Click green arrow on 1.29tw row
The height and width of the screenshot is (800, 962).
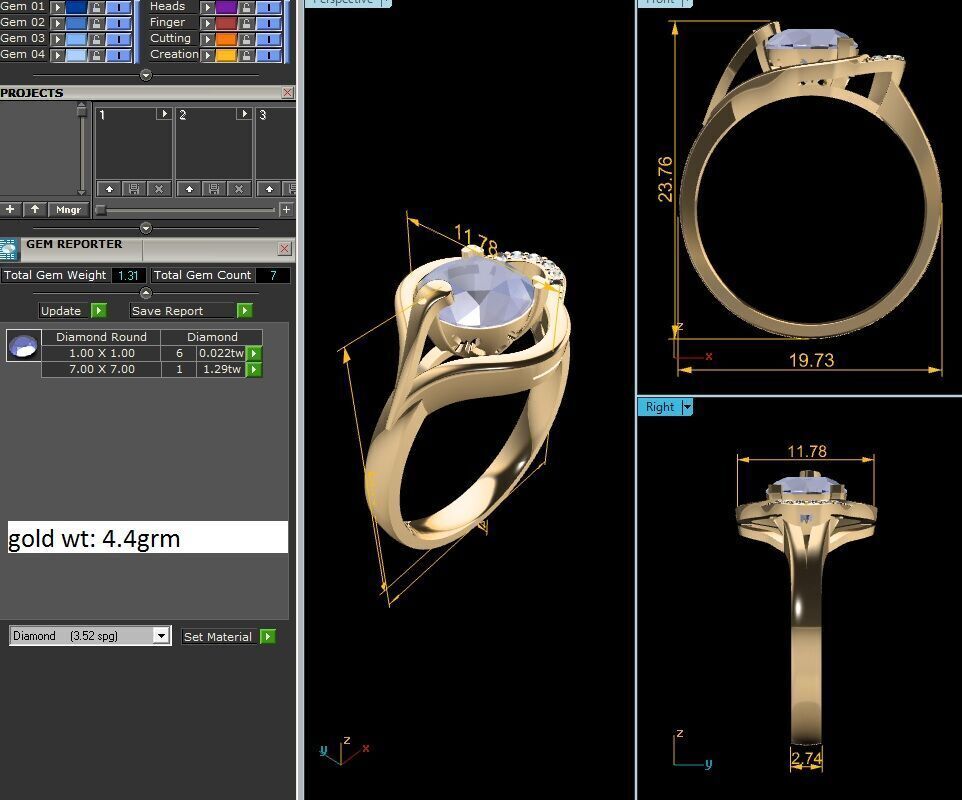[254, 369]
